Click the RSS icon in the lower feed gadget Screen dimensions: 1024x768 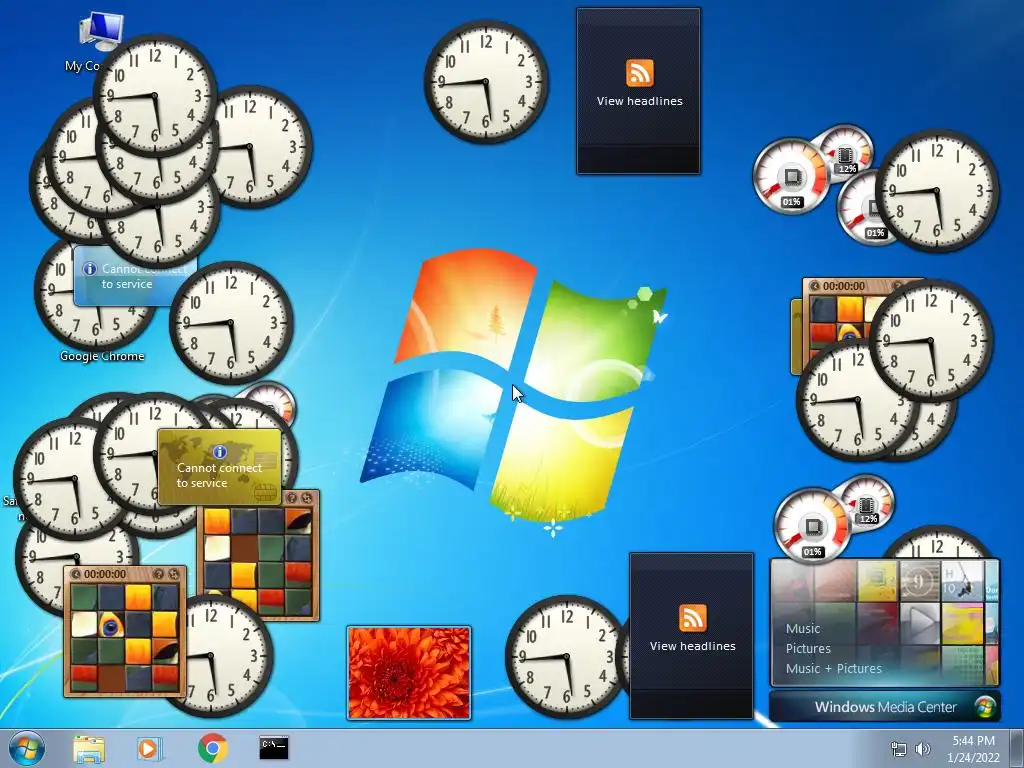coord(692,618)
